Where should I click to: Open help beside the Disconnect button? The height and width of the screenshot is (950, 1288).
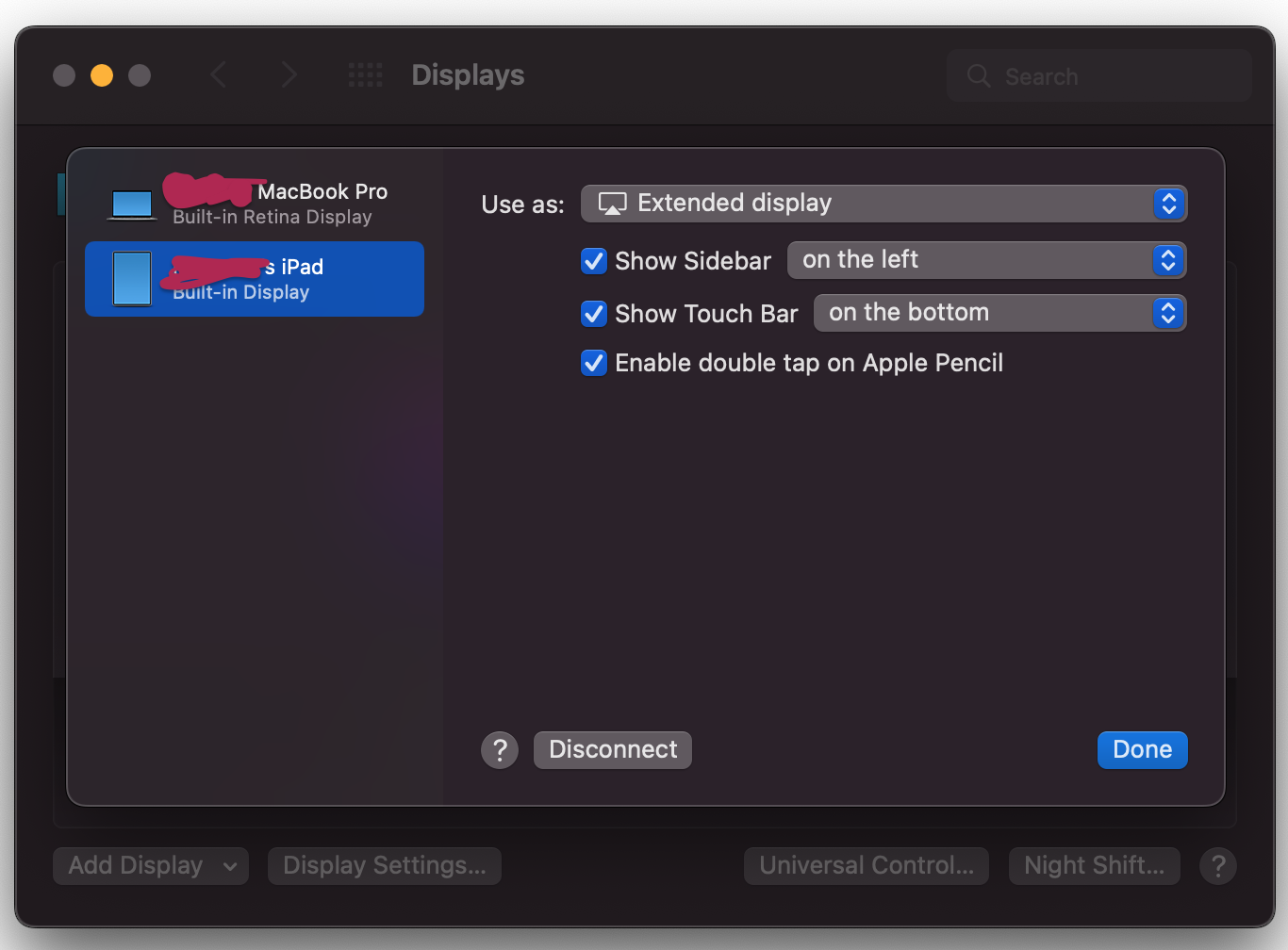coord(500,750)
